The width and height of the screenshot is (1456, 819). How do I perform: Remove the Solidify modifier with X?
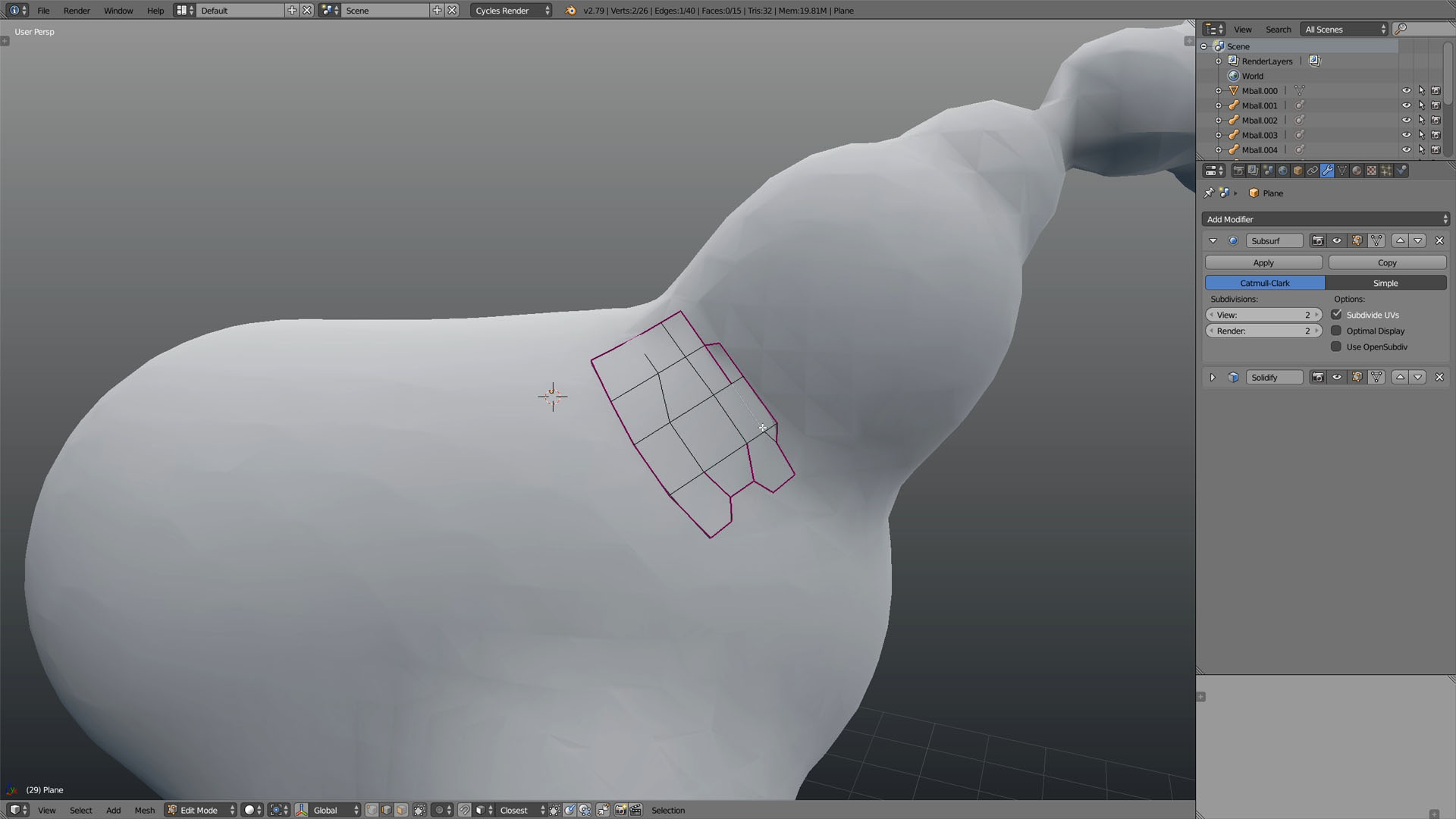point(1439,377)
